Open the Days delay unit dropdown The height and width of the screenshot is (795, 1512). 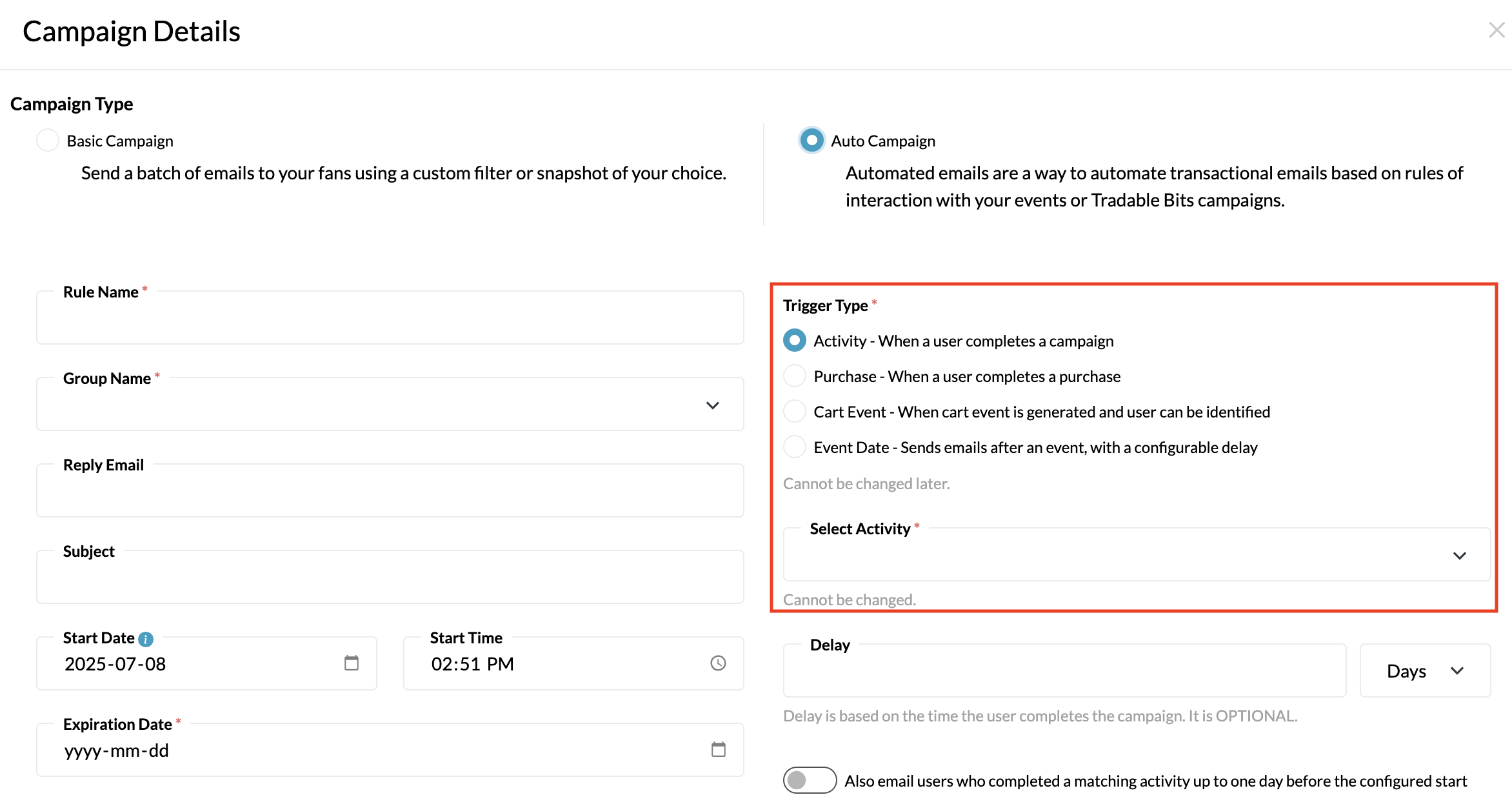(x=1425, y=670)
